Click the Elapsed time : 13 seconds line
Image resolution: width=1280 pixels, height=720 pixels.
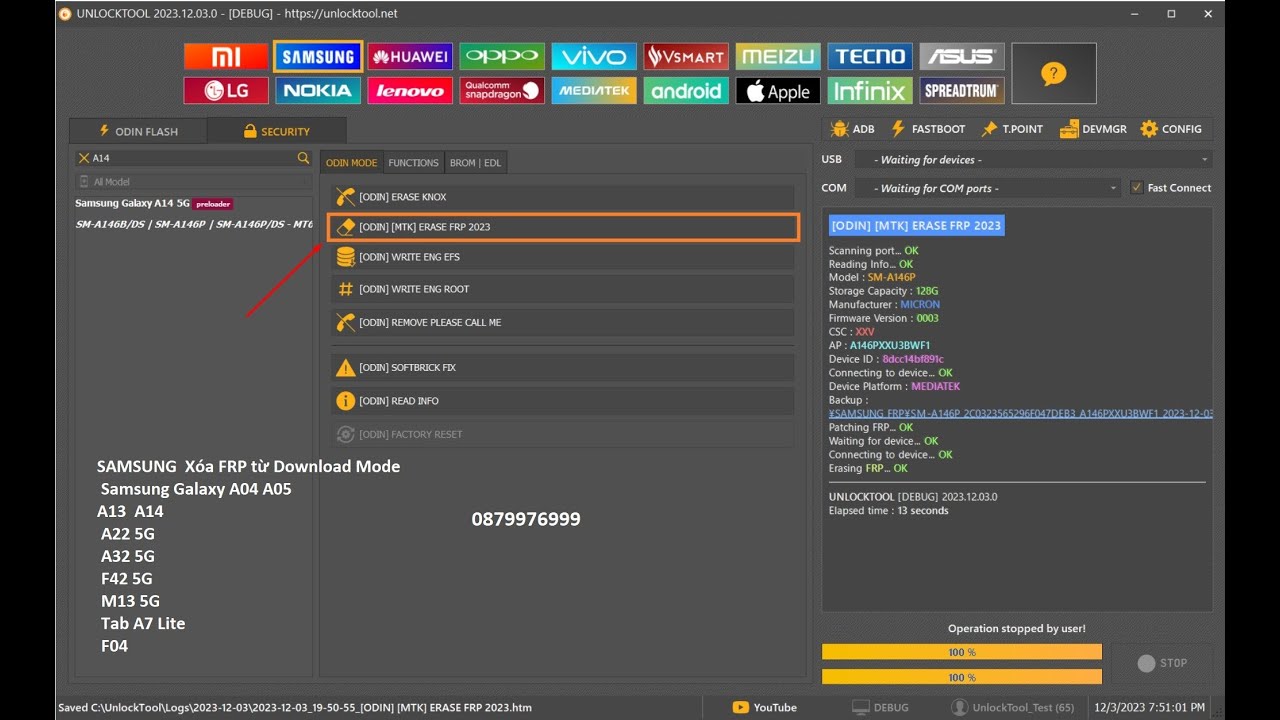coord(889,511)
